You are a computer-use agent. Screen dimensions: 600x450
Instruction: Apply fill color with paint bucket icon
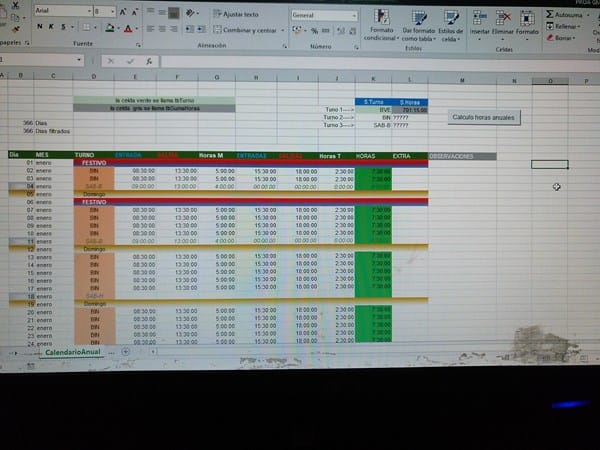click(x=110, y=28)
